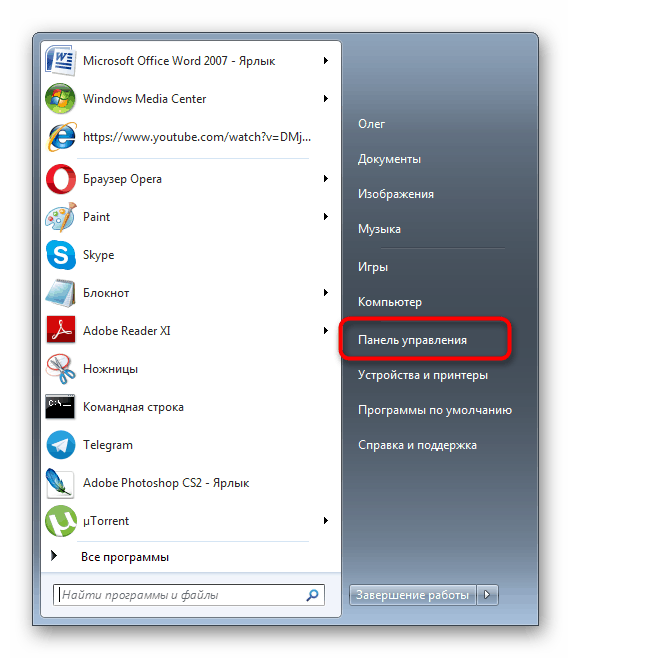Expand the Все программы arrow
645x658 pixels.
point(54,556)
